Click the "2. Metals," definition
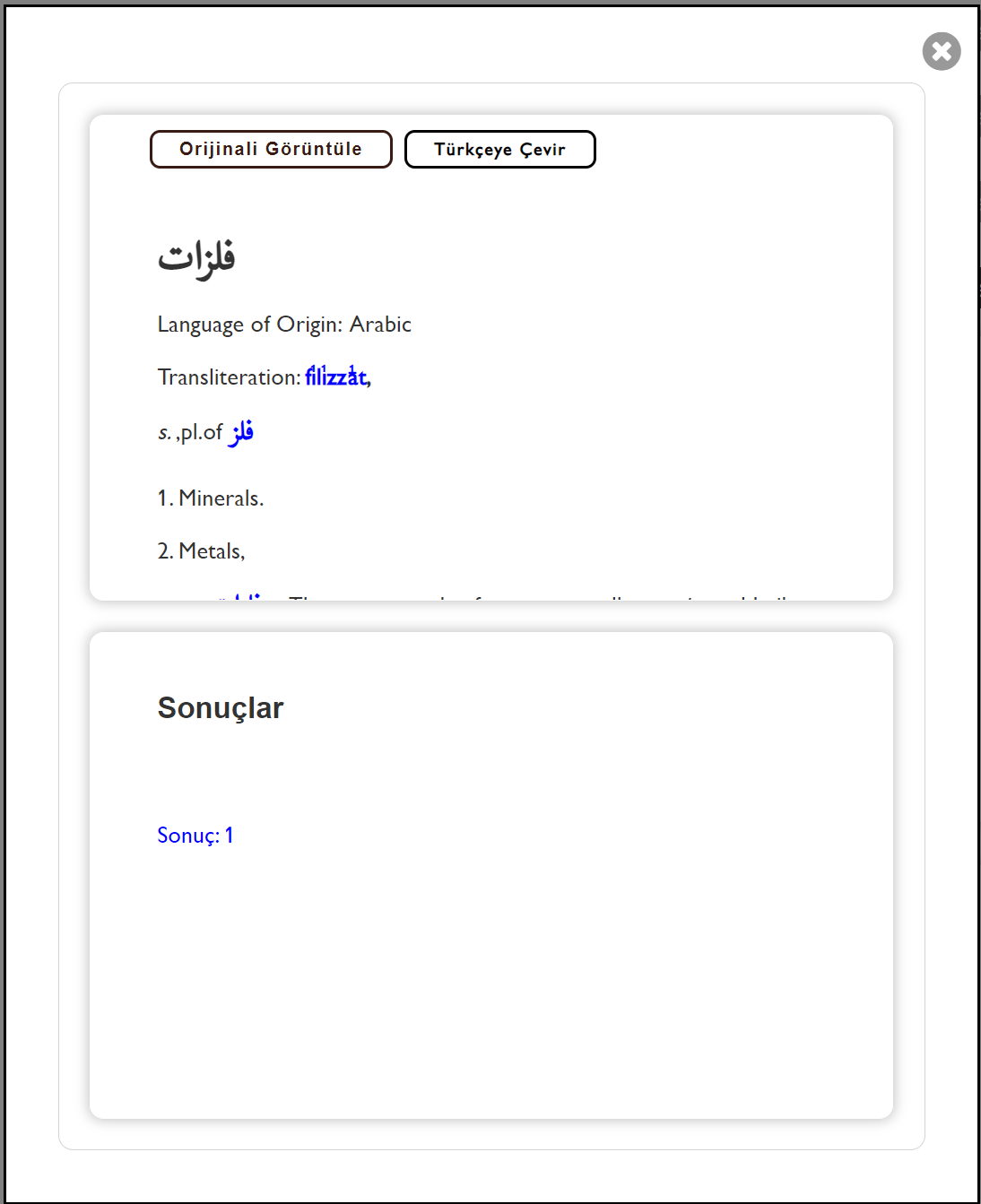 click(202, 551)
